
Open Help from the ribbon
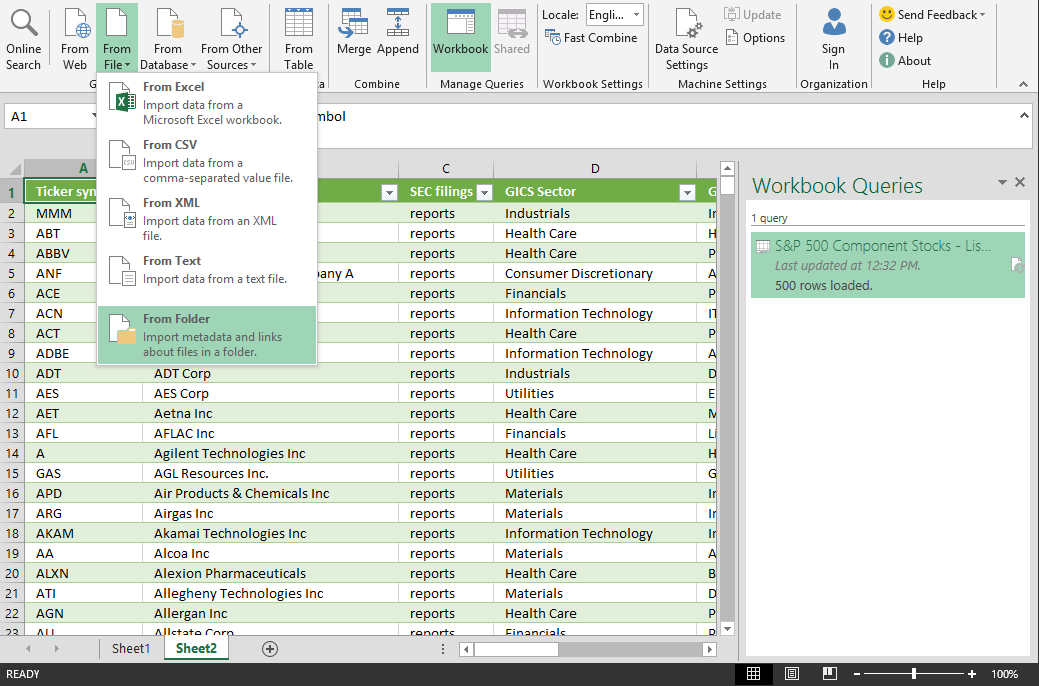(x=901, y=38)
